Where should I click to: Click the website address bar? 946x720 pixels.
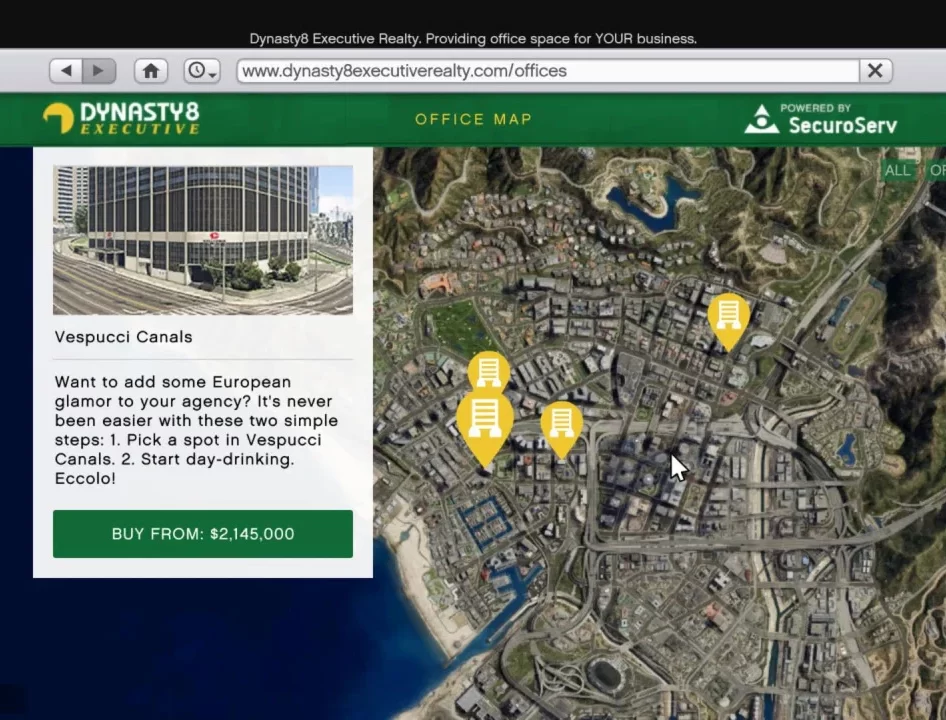[548, 71]
